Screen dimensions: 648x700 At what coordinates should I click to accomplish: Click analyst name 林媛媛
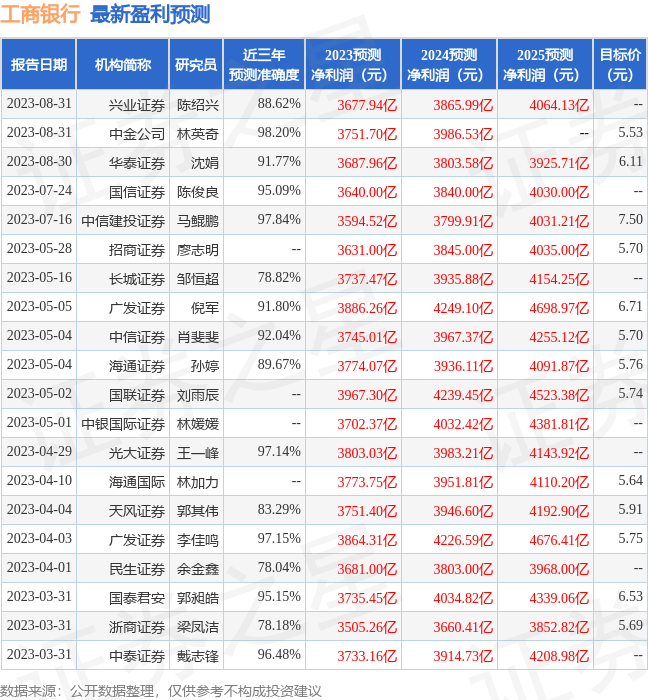(198, 424)
